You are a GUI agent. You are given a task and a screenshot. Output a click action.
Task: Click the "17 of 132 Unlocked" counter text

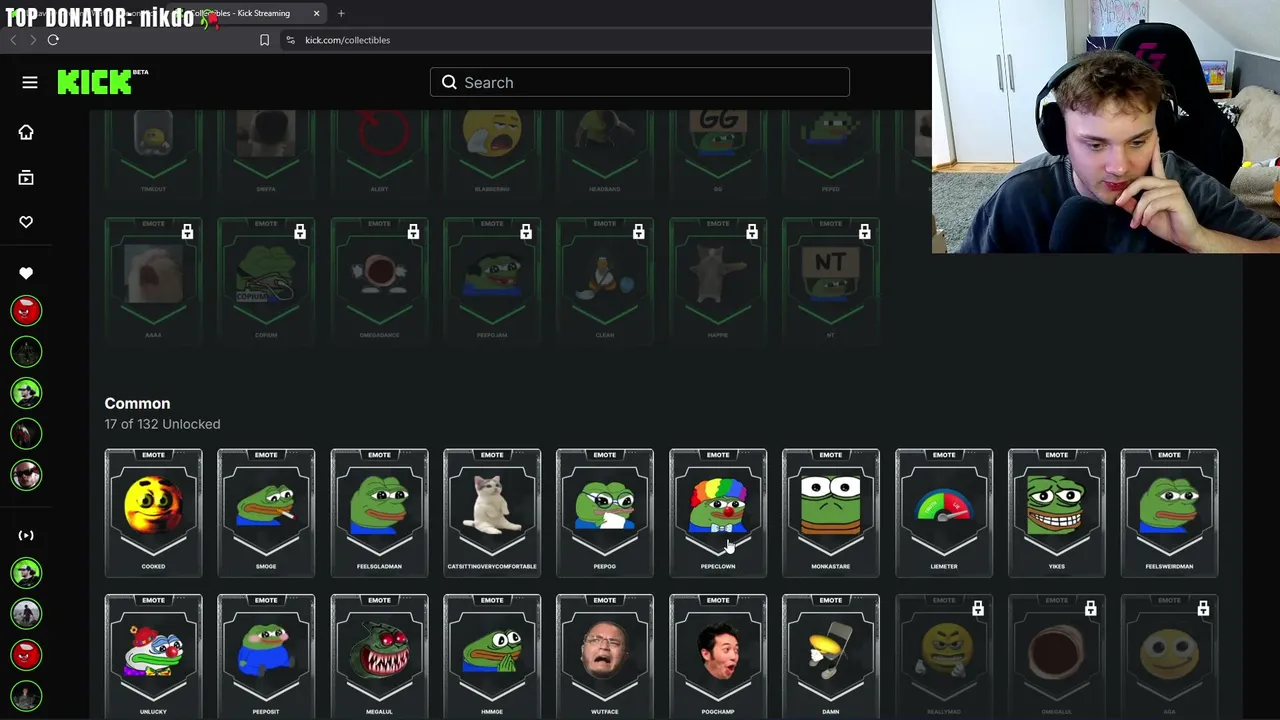click(x=162, y=424)
